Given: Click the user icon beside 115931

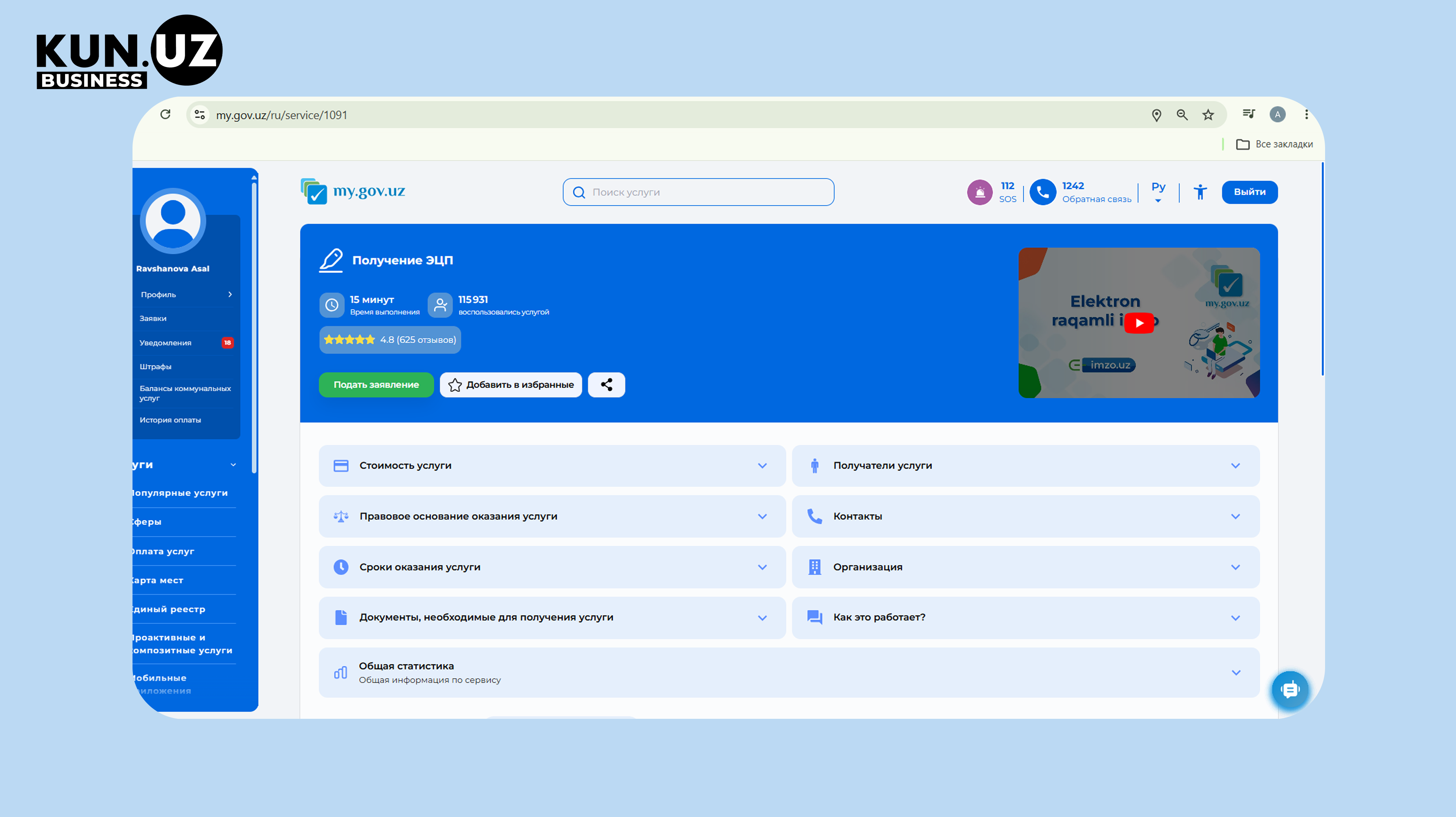Looking at the screenshot, I should 440,305.
